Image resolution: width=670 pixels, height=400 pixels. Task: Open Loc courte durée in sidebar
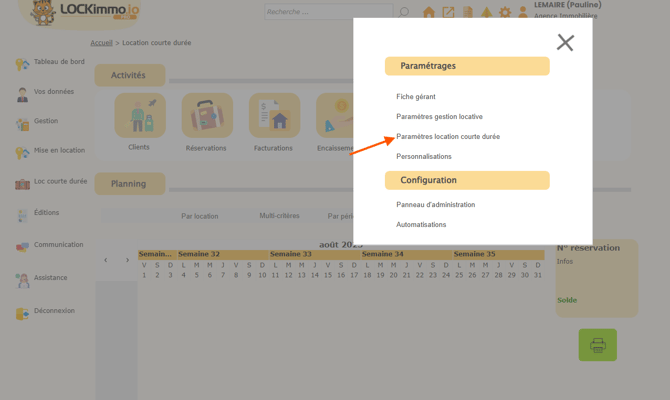(51, 183)
